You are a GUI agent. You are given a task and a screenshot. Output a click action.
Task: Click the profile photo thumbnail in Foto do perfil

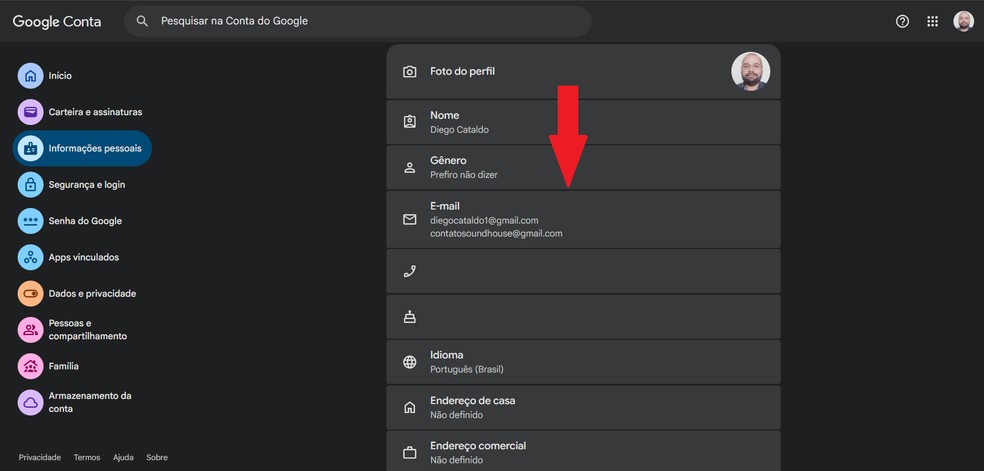coord(751,71)
